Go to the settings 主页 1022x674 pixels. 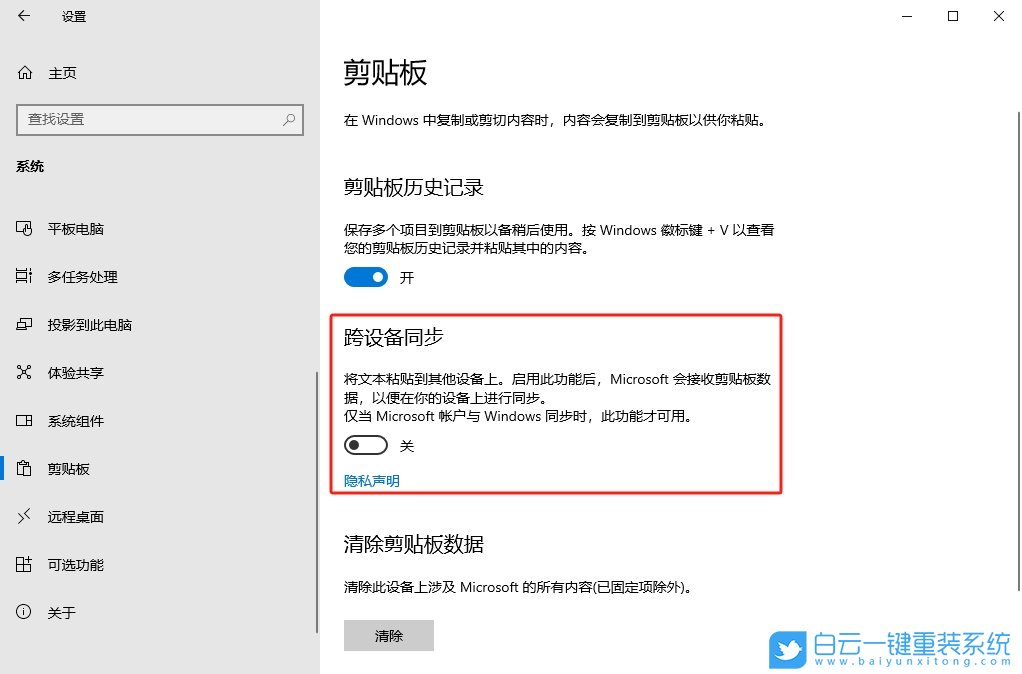(x=63, y=72)
